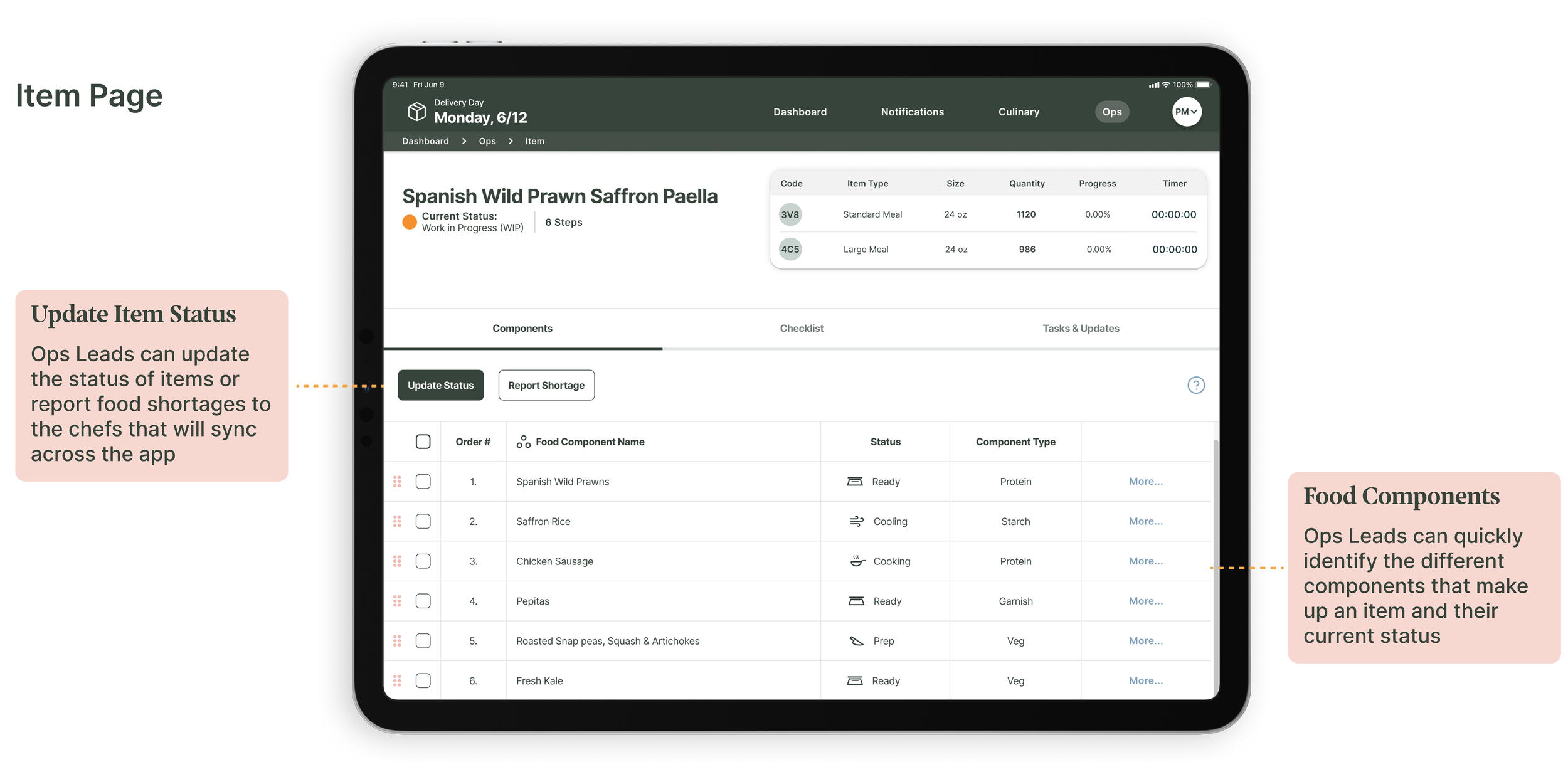Click drag handle icon for Spanish Wild Prawns
Screen dimensions: 1568x762
click(397, 481)
